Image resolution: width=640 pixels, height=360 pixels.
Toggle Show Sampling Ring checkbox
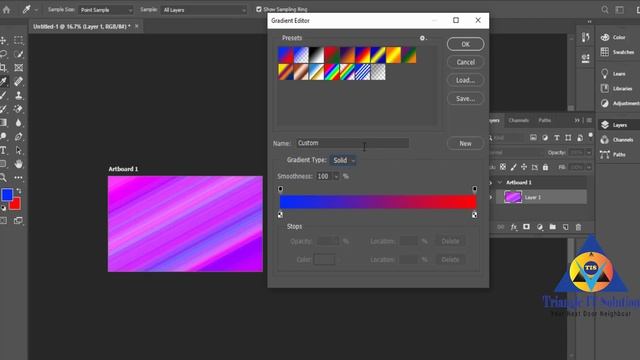click(259, 9)
